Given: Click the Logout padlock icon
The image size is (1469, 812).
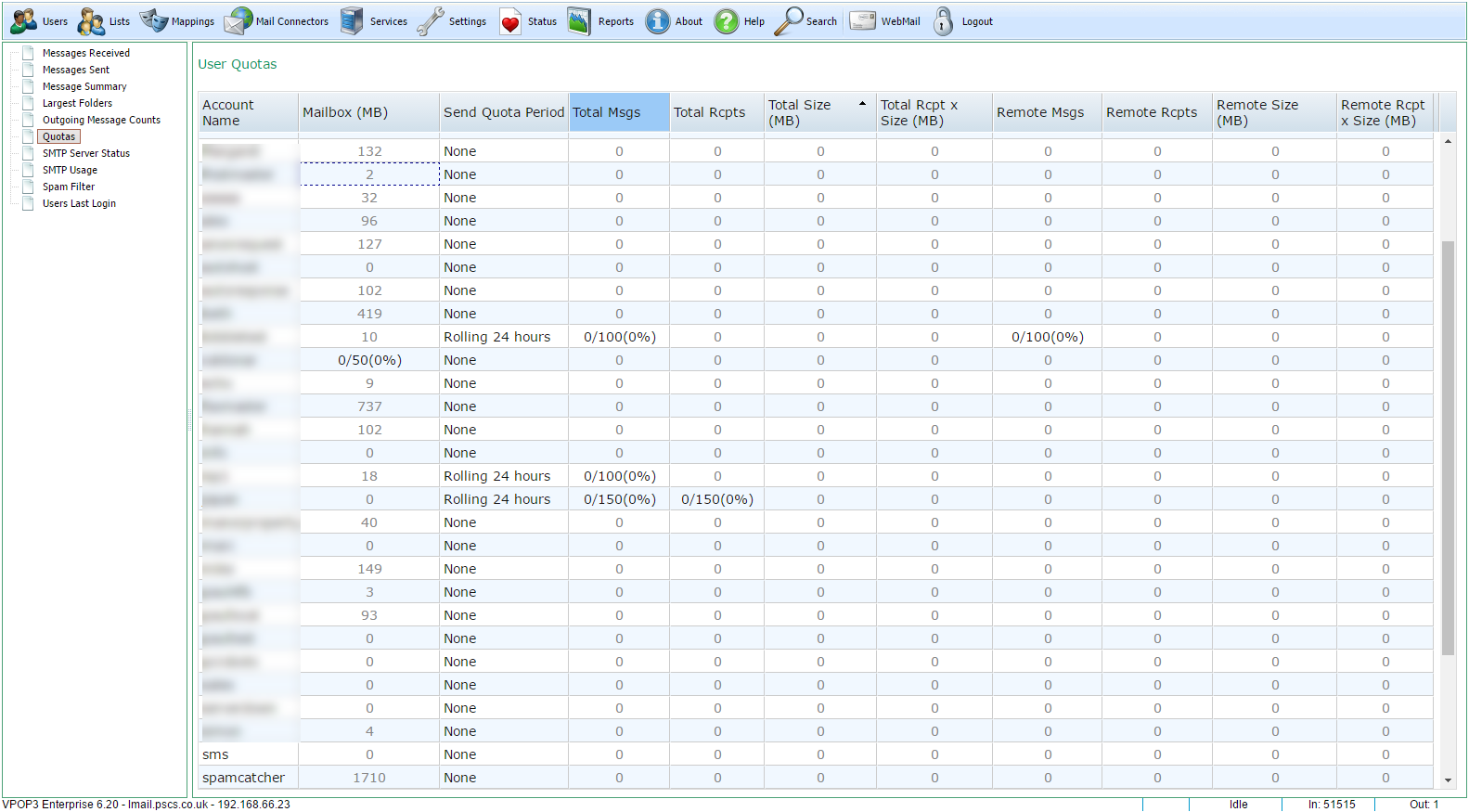Looking at the screenshot, I should point(943,21).
